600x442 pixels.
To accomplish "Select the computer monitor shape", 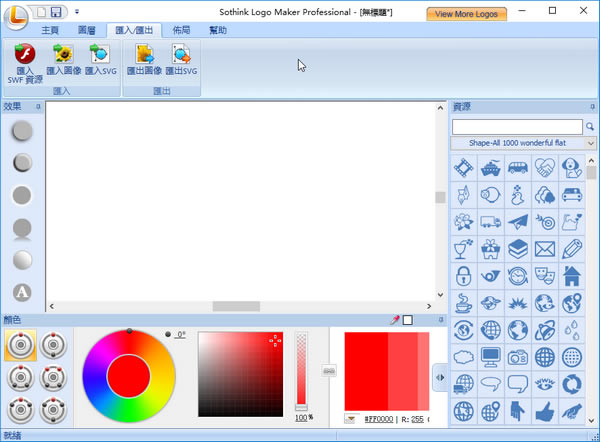I will point(491,357).
